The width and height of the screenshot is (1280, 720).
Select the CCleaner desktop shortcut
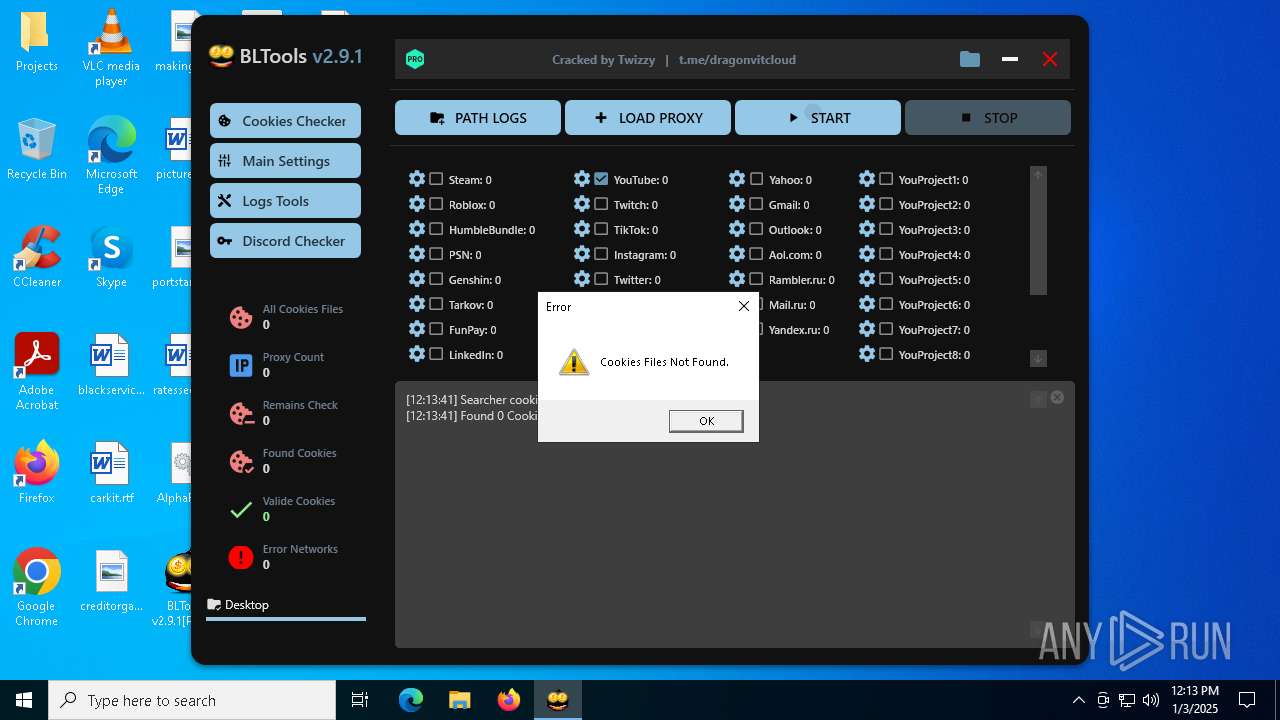pyautogui.click(x=37, y=257)
